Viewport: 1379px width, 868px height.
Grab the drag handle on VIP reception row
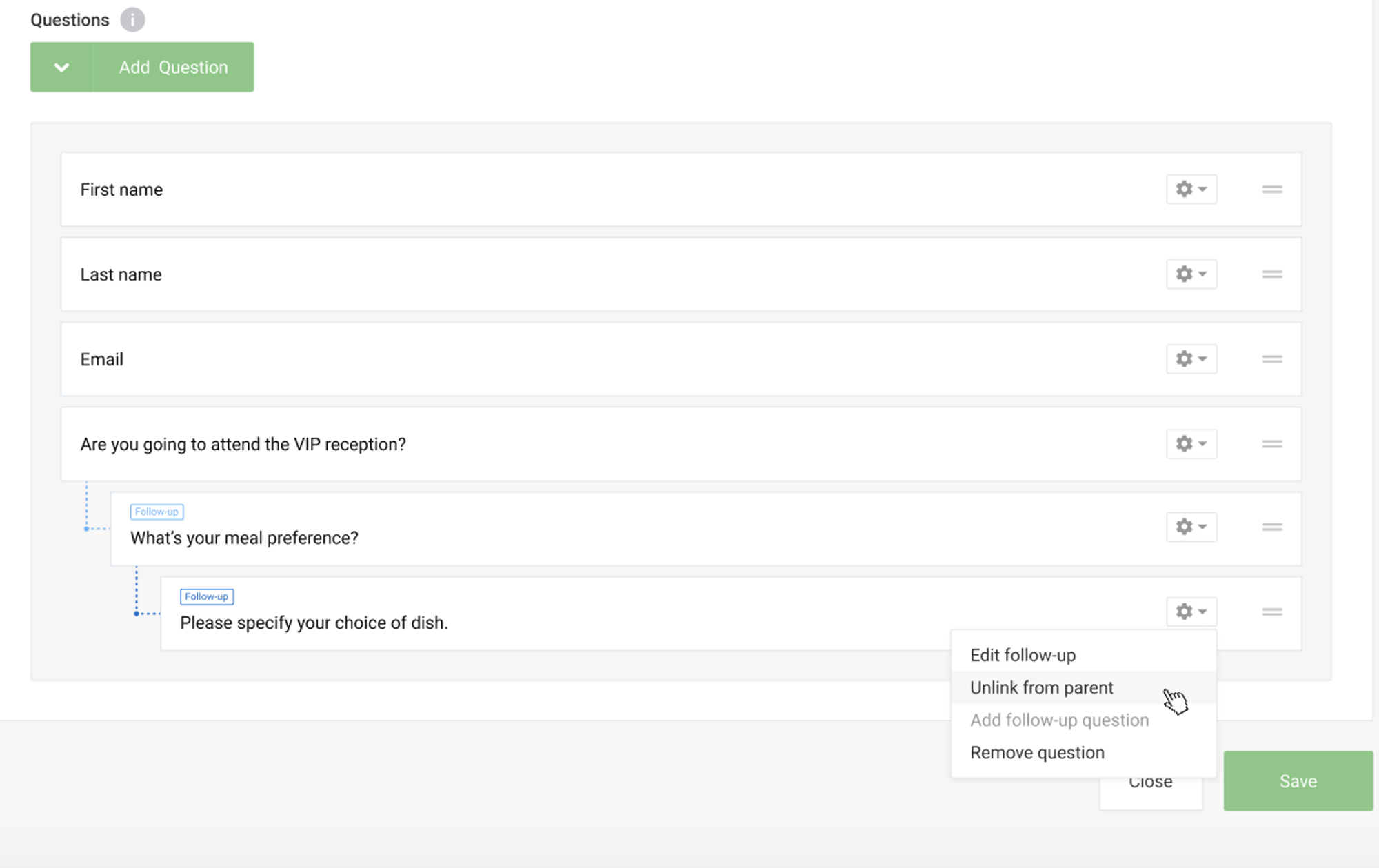coord(1272,443)
